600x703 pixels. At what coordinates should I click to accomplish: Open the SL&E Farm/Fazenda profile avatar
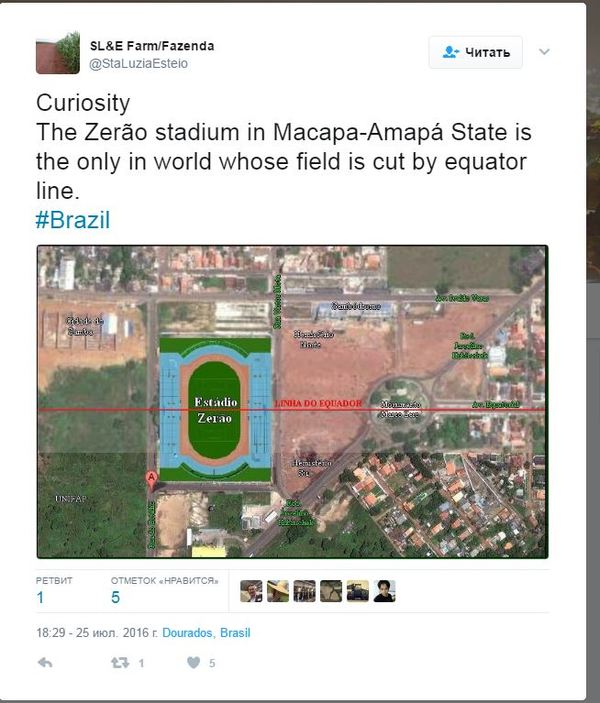[x=57, y=52]
